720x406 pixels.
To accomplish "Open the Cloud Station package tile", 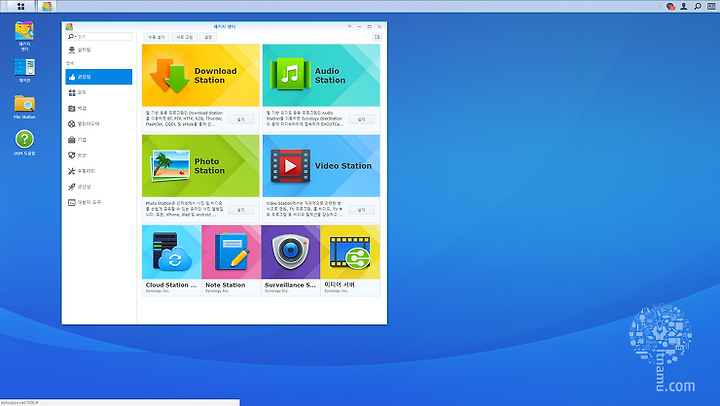I will tap(171, 260).
